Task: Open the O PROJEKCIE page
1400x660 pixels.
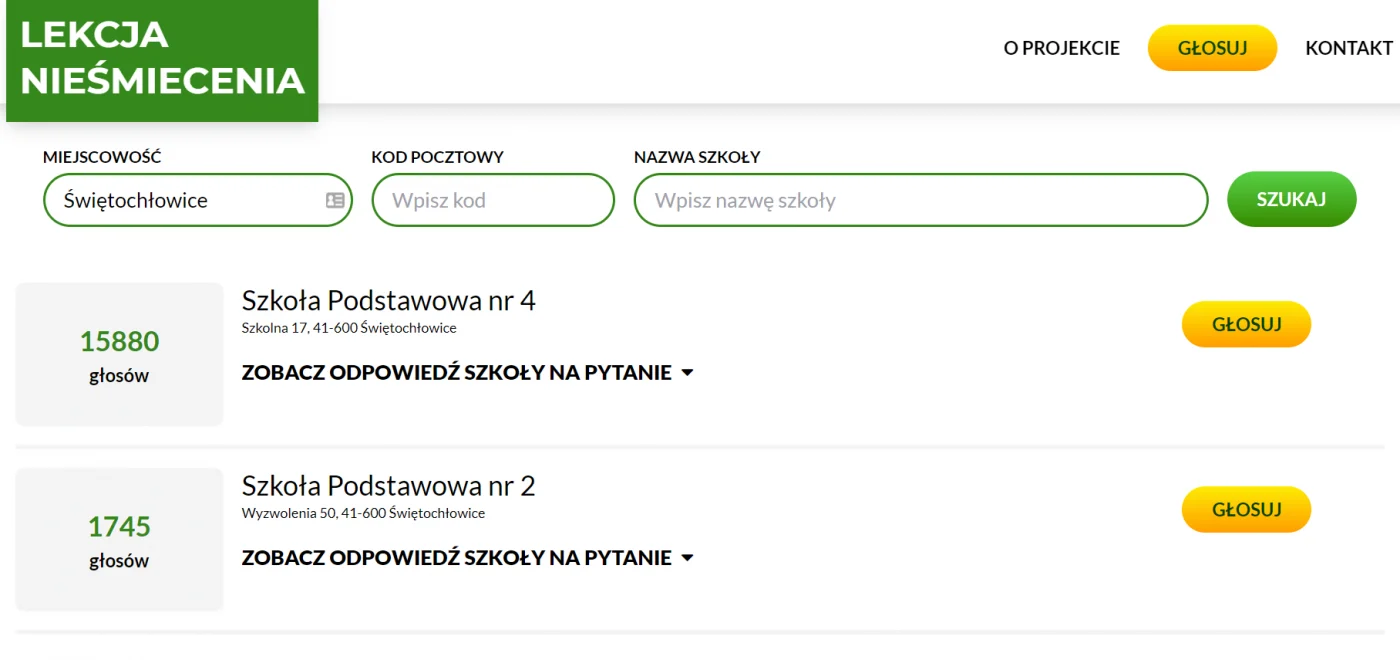Action: 1061,48
